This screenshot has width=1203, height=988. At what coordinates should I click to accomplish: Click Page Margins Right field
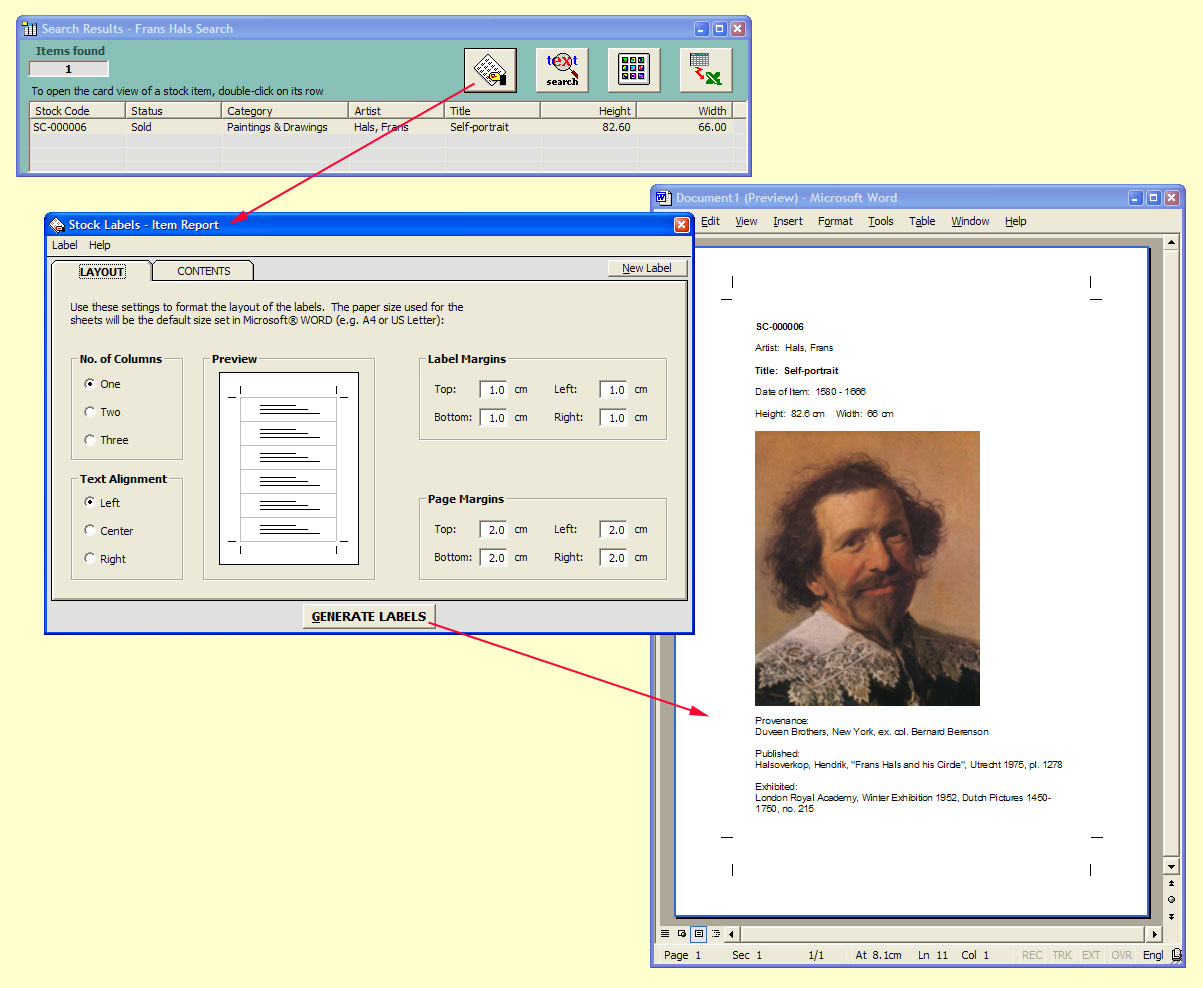(614, 558)
